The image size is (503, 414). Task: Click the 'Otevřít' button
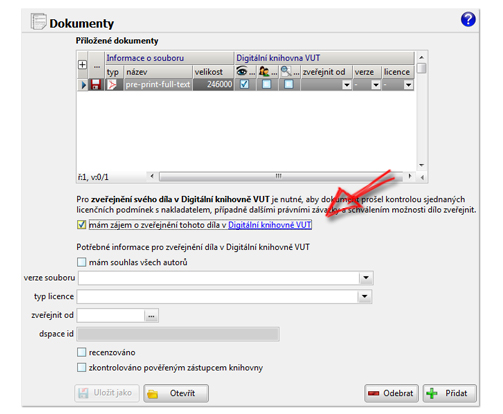coord(176,393)
